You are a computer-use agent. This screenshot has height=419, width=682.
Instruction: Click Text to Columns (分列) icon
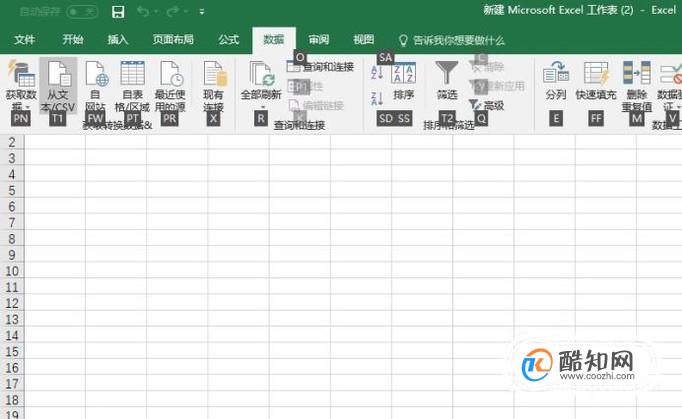556,73
